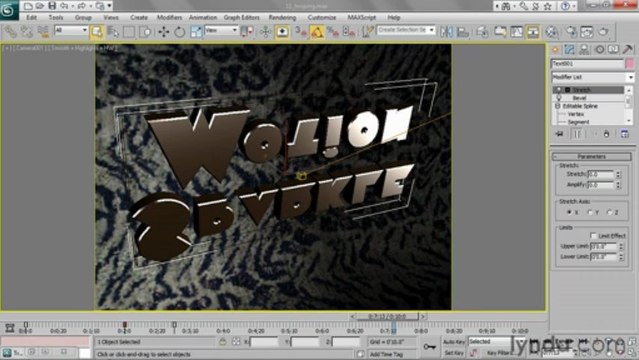Screen dimensions: 639x360
Task: Click the Render Production teapot icon
Action: [604, 32]
